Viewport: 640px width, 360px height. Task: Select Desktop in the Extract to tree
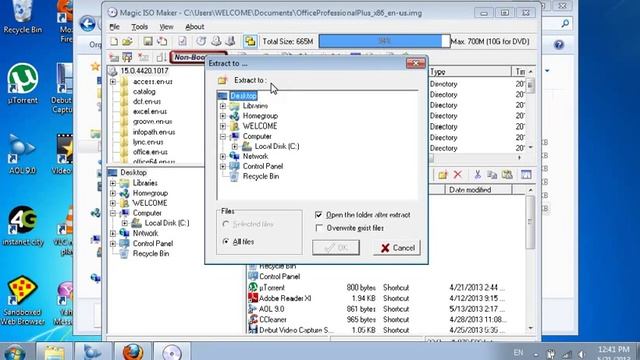(243, 96)
